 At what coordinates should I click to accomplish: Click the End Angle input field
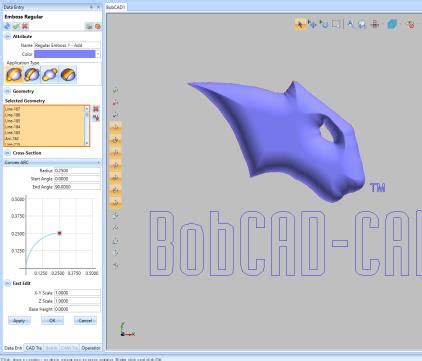point(77,187)
